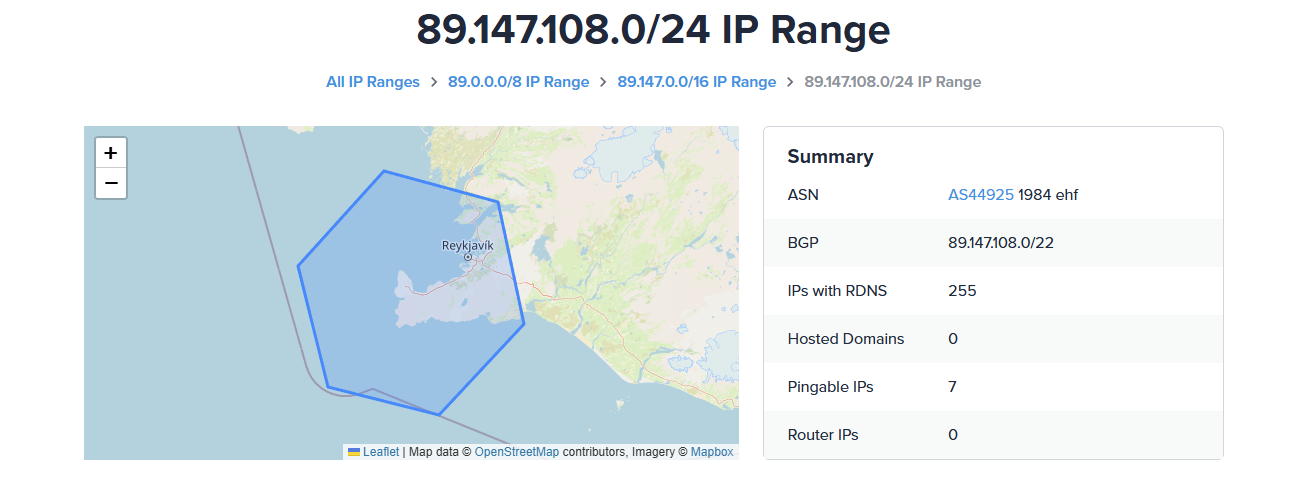
Task: Follow the Mapbox imagery link
Action: [x=711, y=452]
